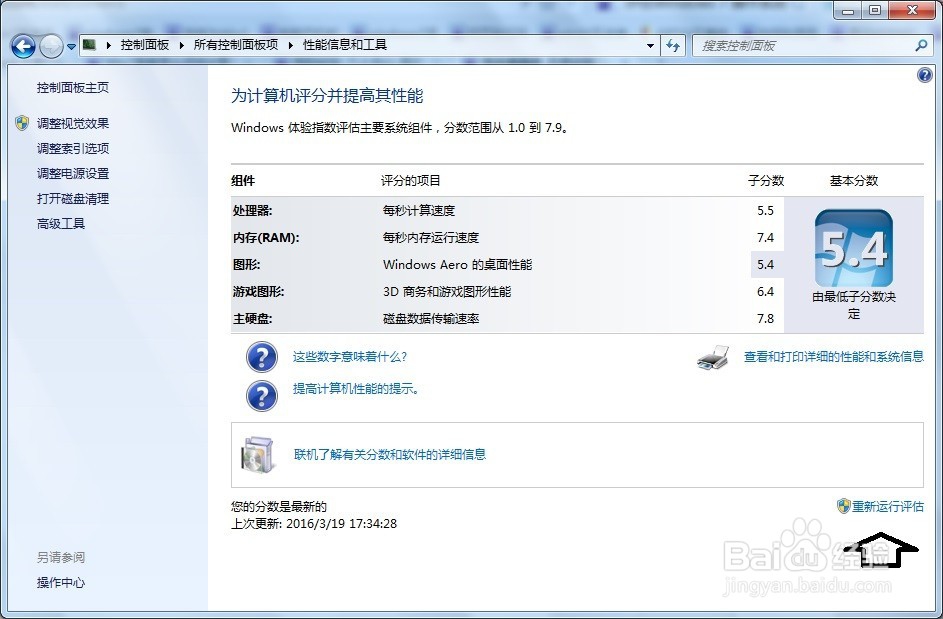Viewport: 943px width, 619px height.
Task: Click the question mark icon beside 这些数字意味着什么
Action: pyautogui.click(x=261, y=357)
